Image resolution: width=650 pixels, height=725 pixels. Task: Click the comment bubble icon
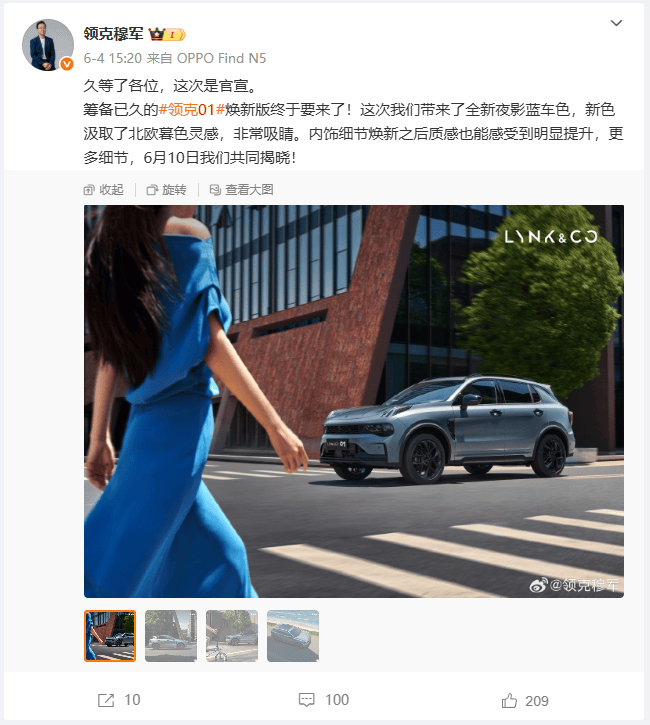point(307,700)
